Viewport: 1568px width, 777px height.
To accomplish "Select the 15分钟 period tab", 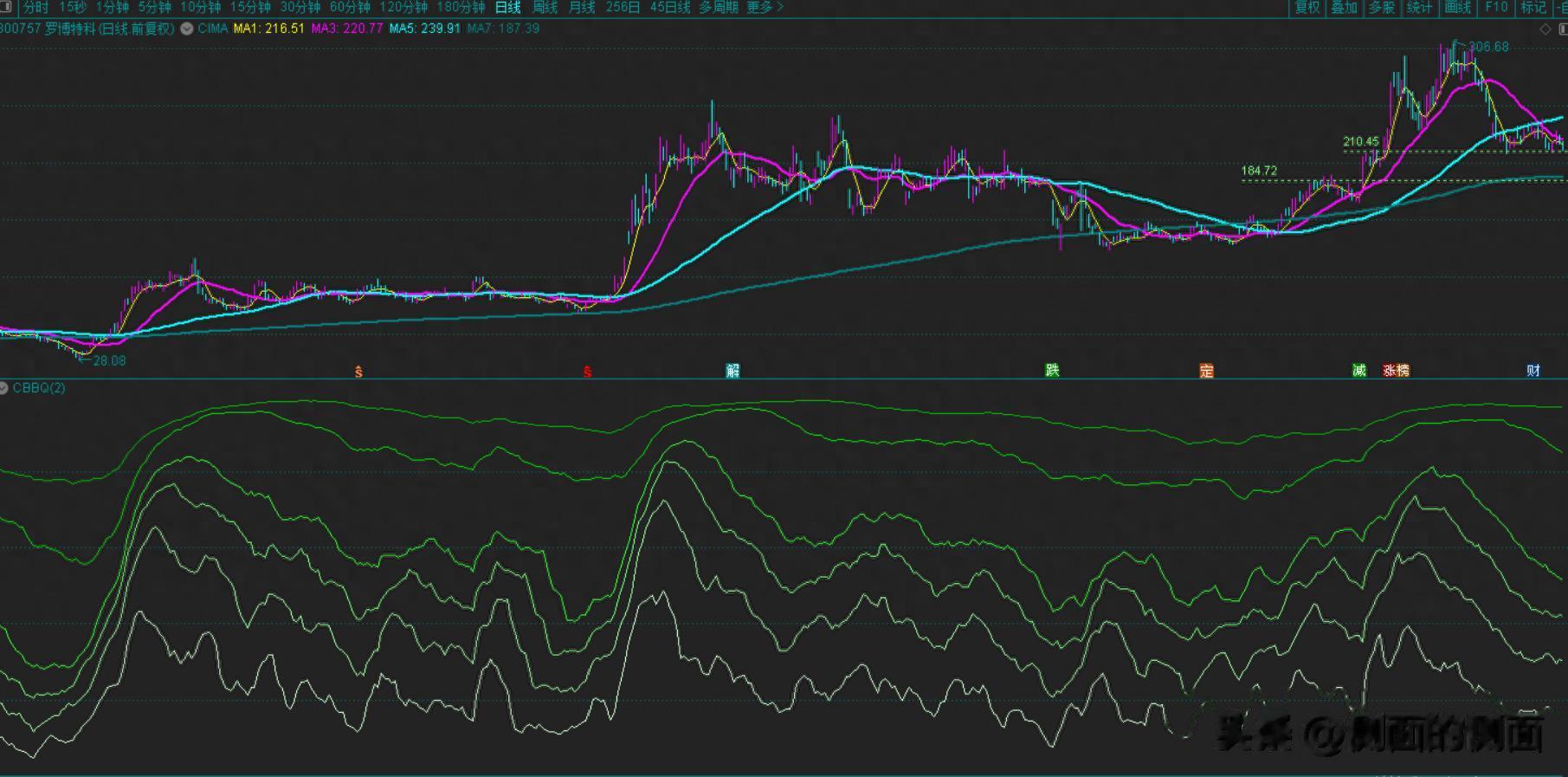I will (x=250, y=7).
